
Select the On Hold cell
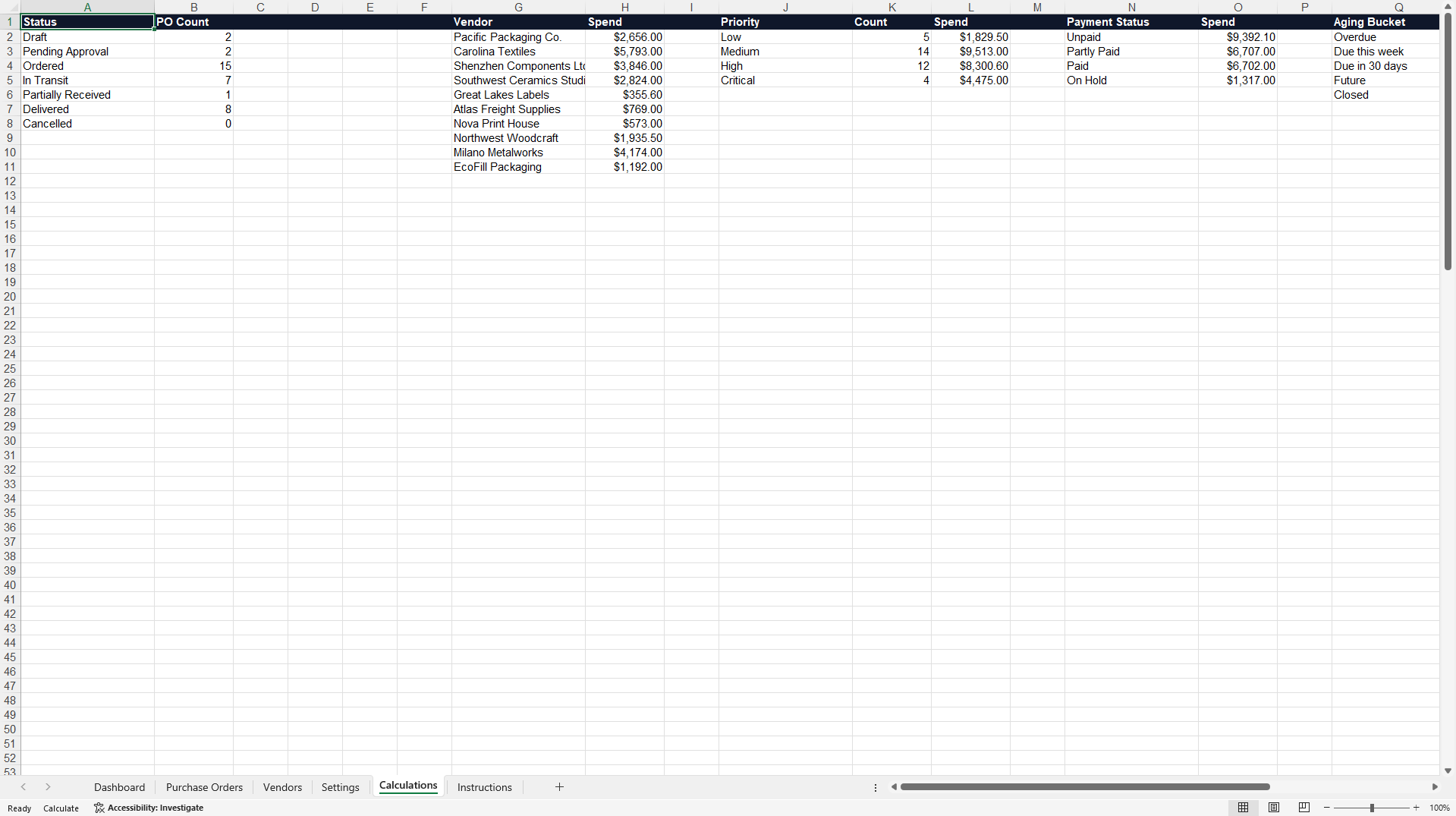tap(1131, 80)
